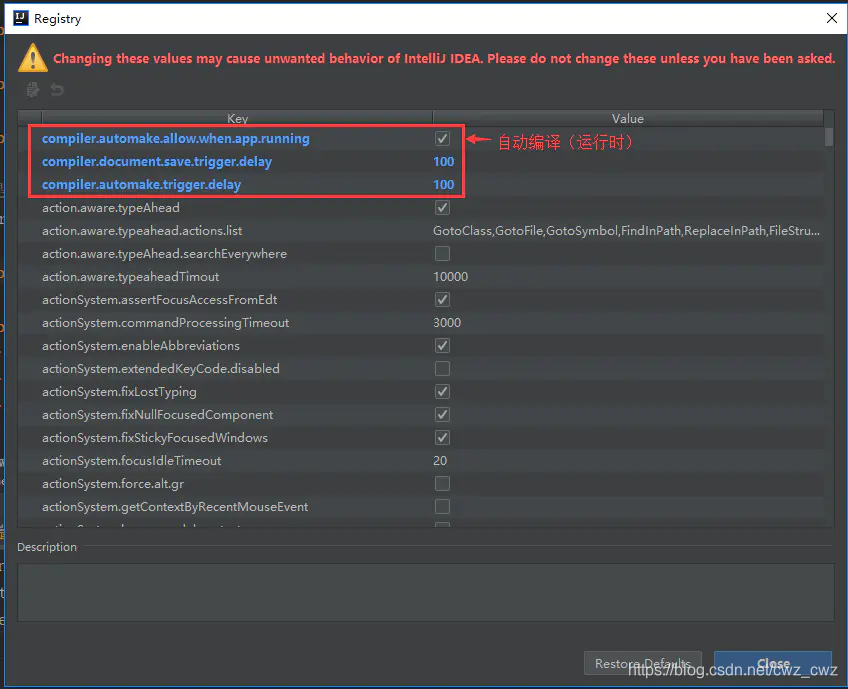The height and width of the screenshot is (689, 848).
Task: Select the compiler.document.save.trigger.delay key
Action: 157,162
